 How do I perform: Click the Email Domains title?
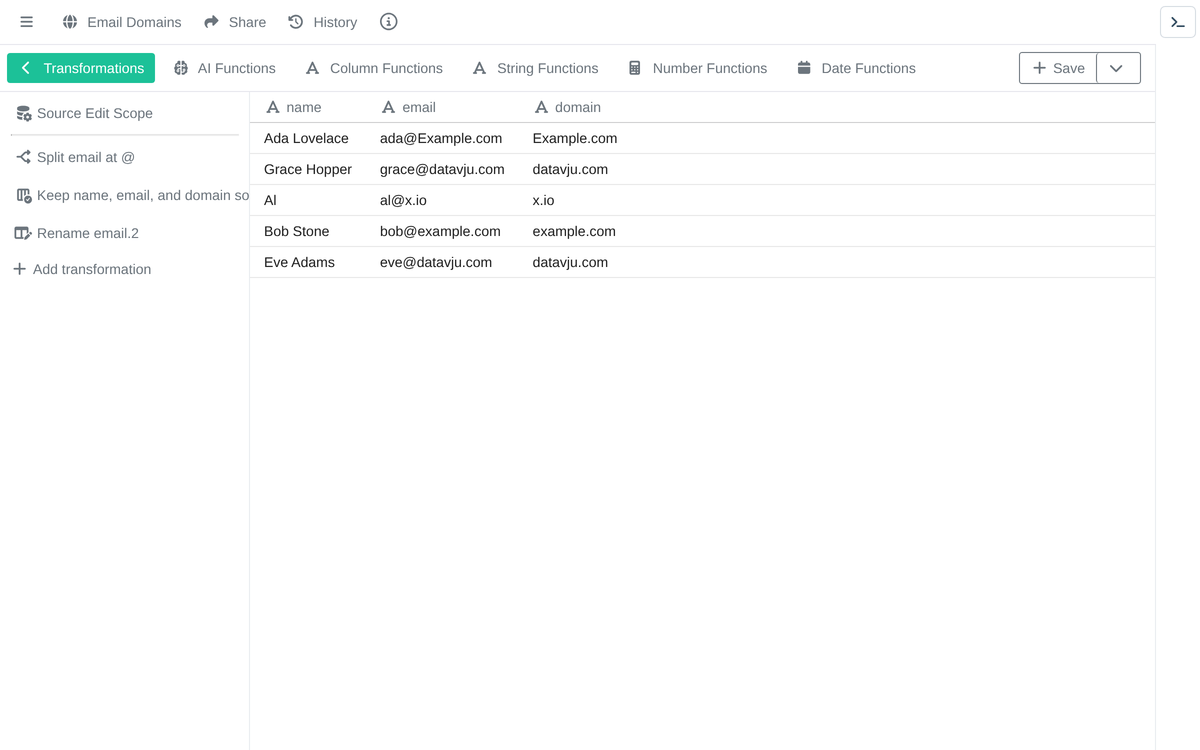[x=134, y=22]
